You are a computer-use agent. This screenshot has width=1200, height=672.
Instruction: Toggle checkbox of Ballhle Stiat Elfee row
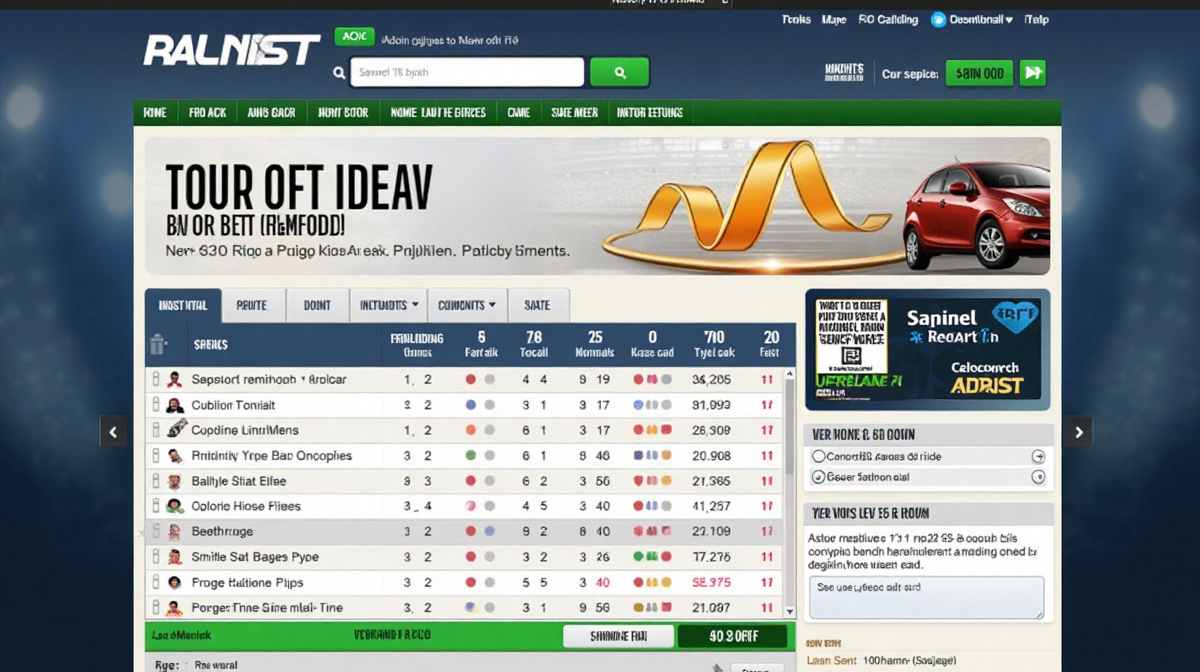[155, 481]
